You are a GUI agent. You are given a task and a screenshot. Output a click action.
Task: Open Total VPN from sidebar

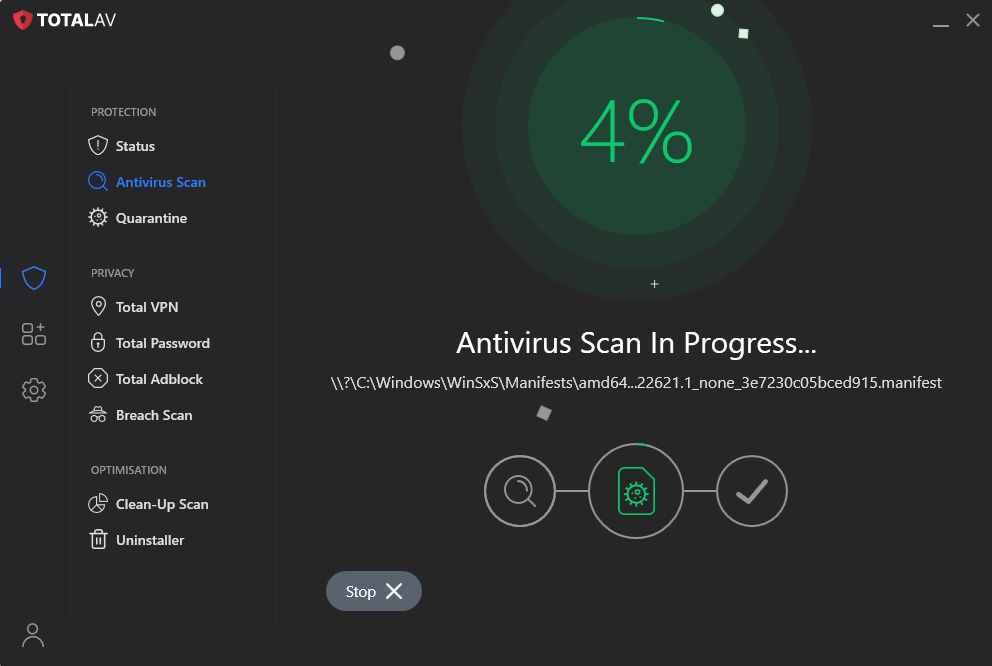pos(146,307)
